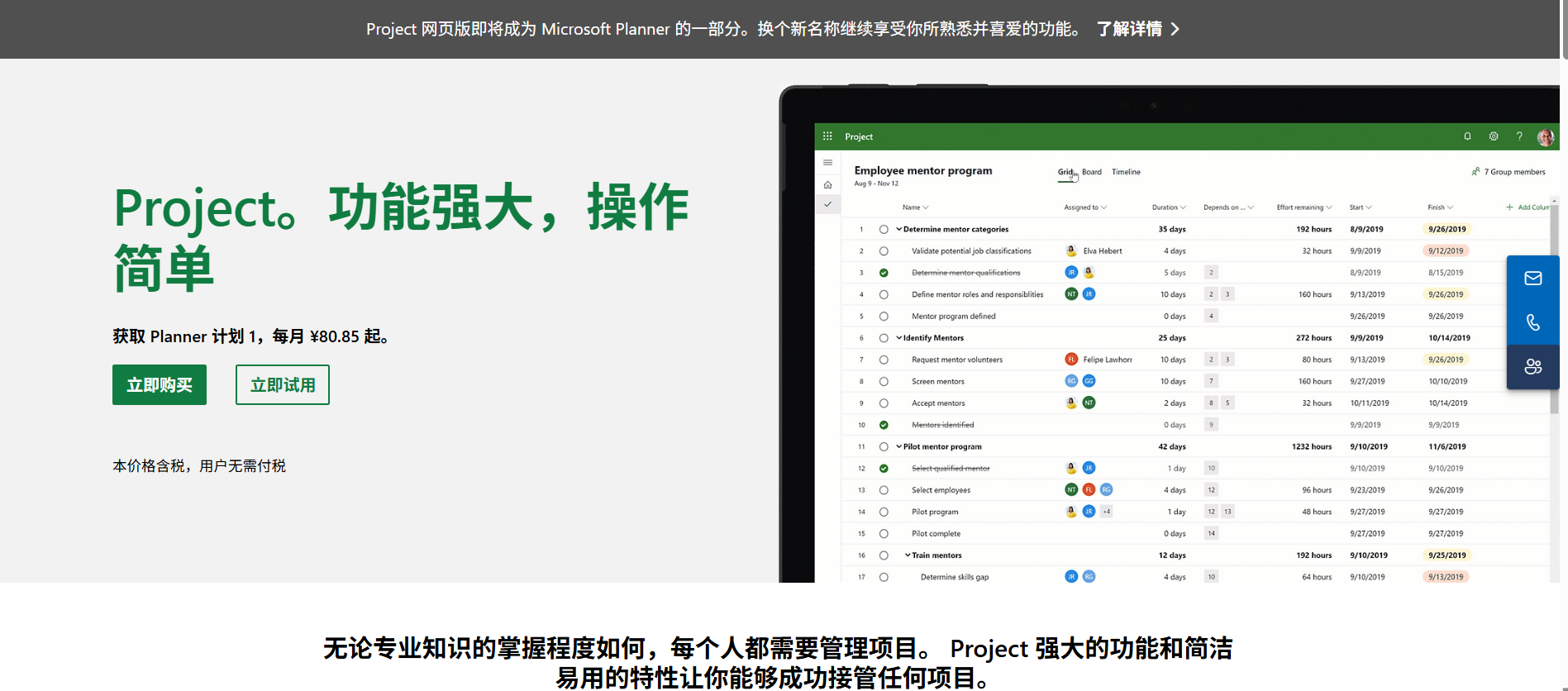Image resolution: width=1568 pixels, height=691 pixels.
Task: Click Employee mentor program title
Action: [923, 170]
